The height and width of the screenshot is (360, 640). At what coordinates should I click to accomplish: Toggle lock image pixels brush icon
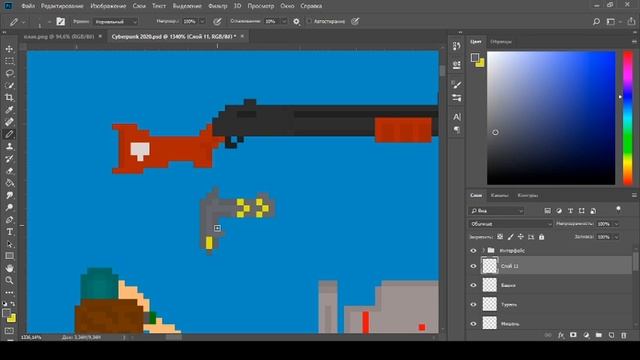click(x=511, y=237)
